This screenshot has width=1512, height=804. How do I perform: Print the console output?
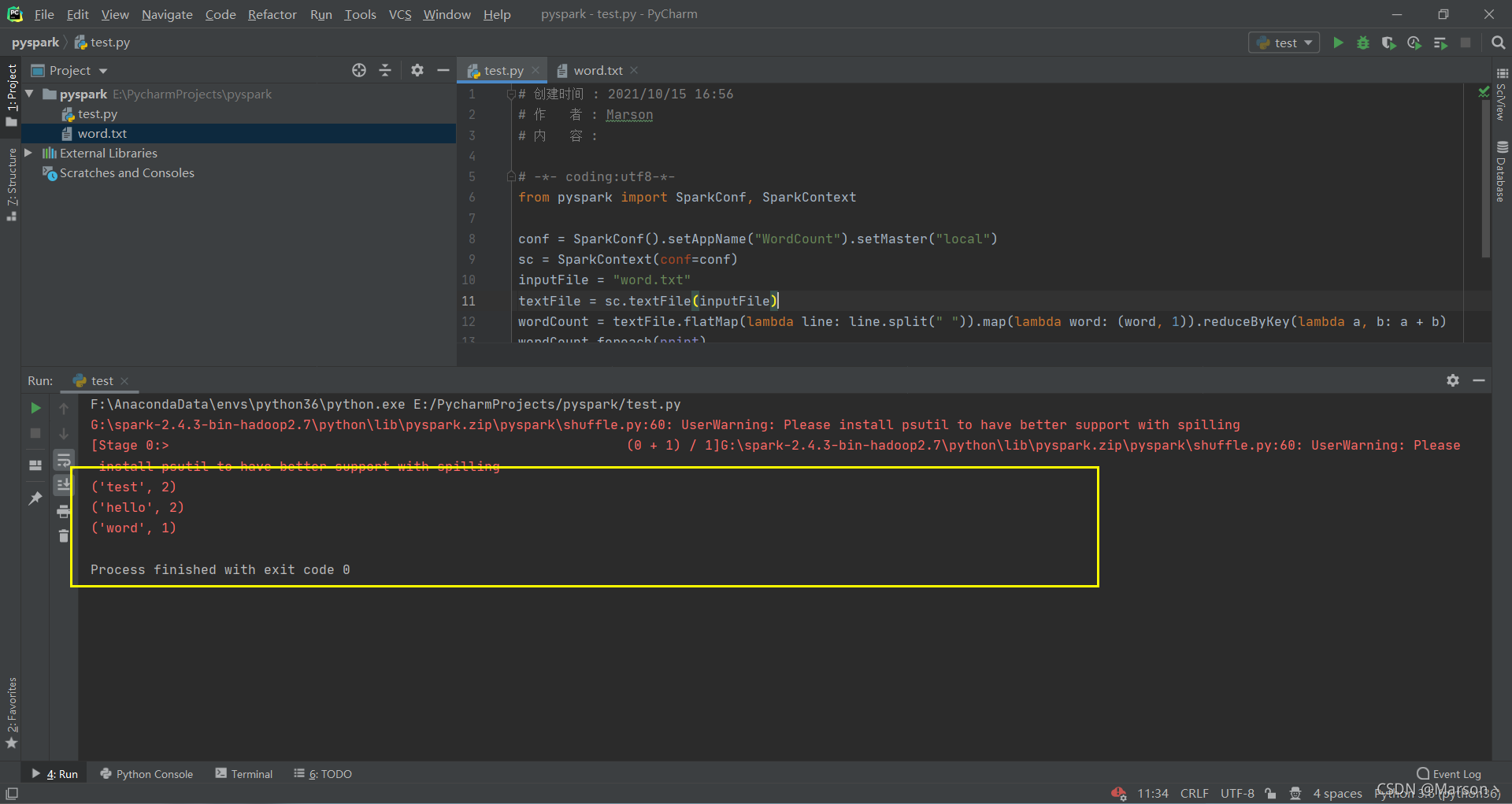64,511
